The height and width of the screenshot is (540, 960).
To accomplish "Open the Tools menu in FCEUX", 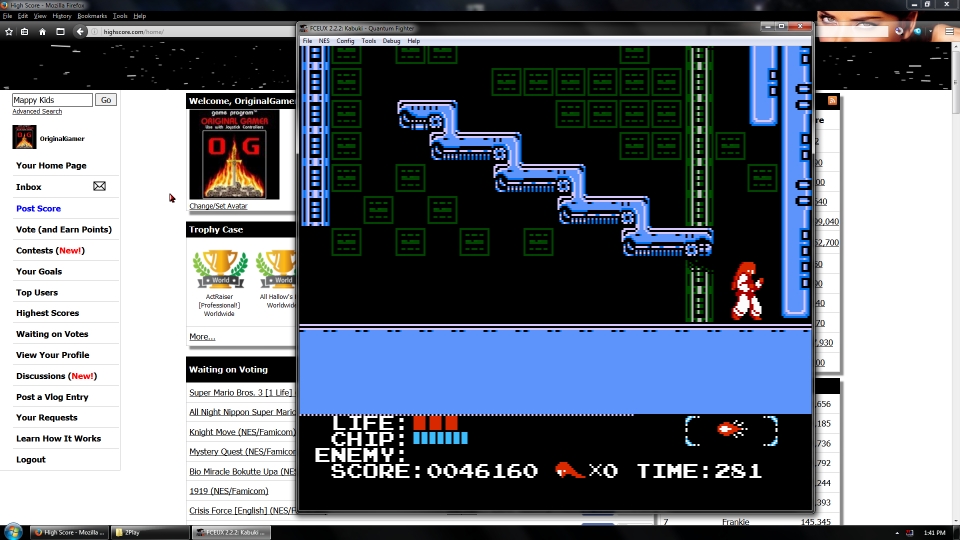I will pyautogui.click(x=368, y=41).
